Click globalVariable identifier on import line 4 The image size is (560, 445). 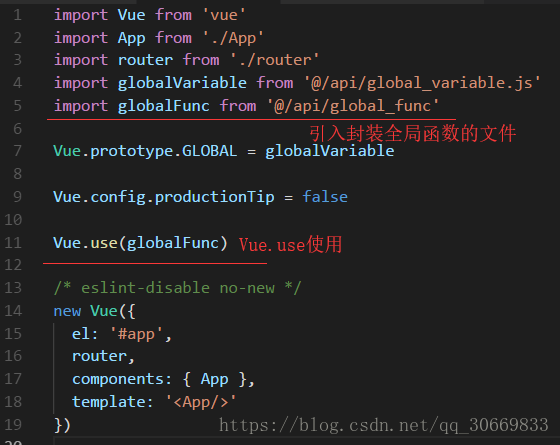pos(182,83)
